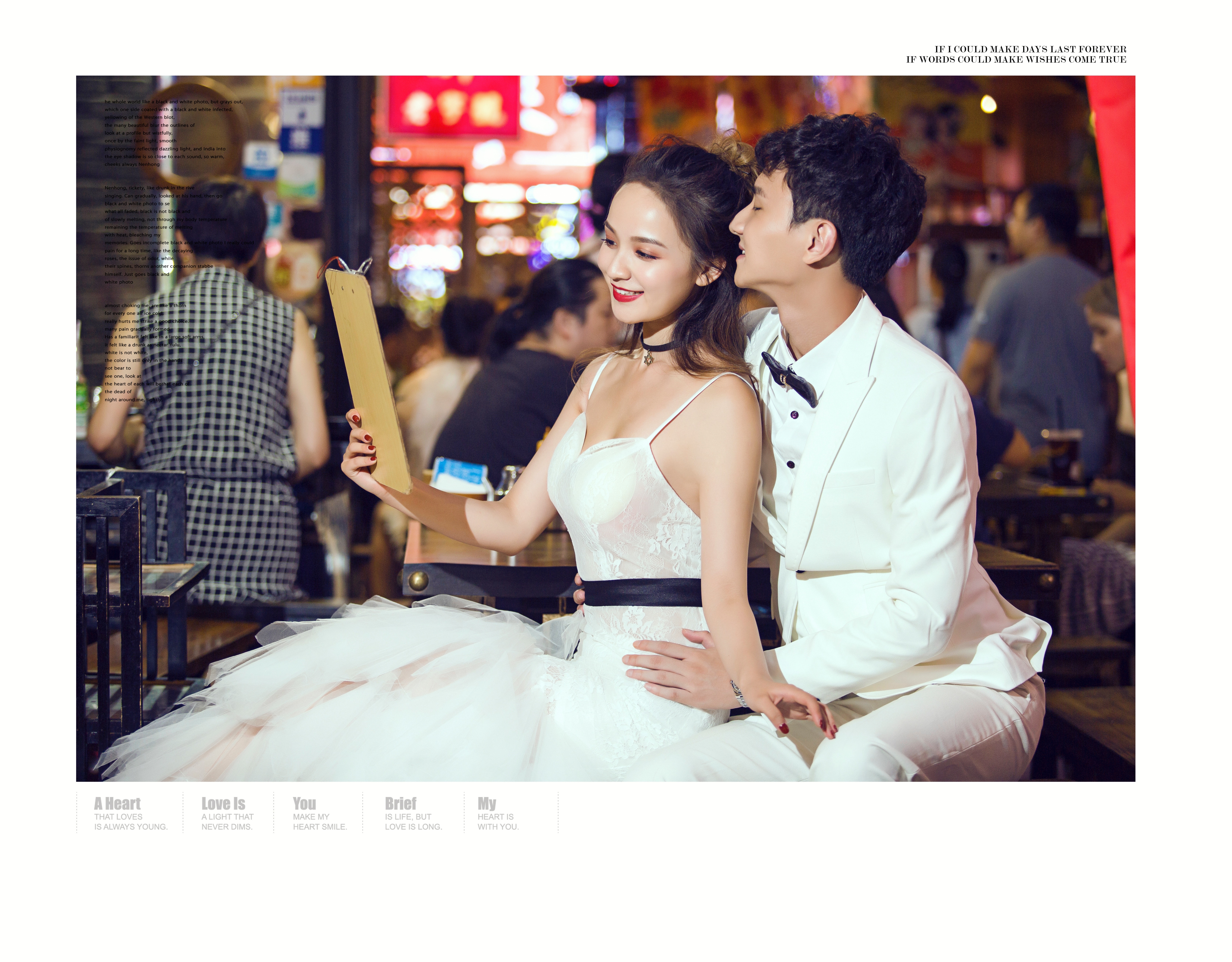Click overlay line "with heat, bleaching my"
The image size is (1232, 962).
(133, 235)
